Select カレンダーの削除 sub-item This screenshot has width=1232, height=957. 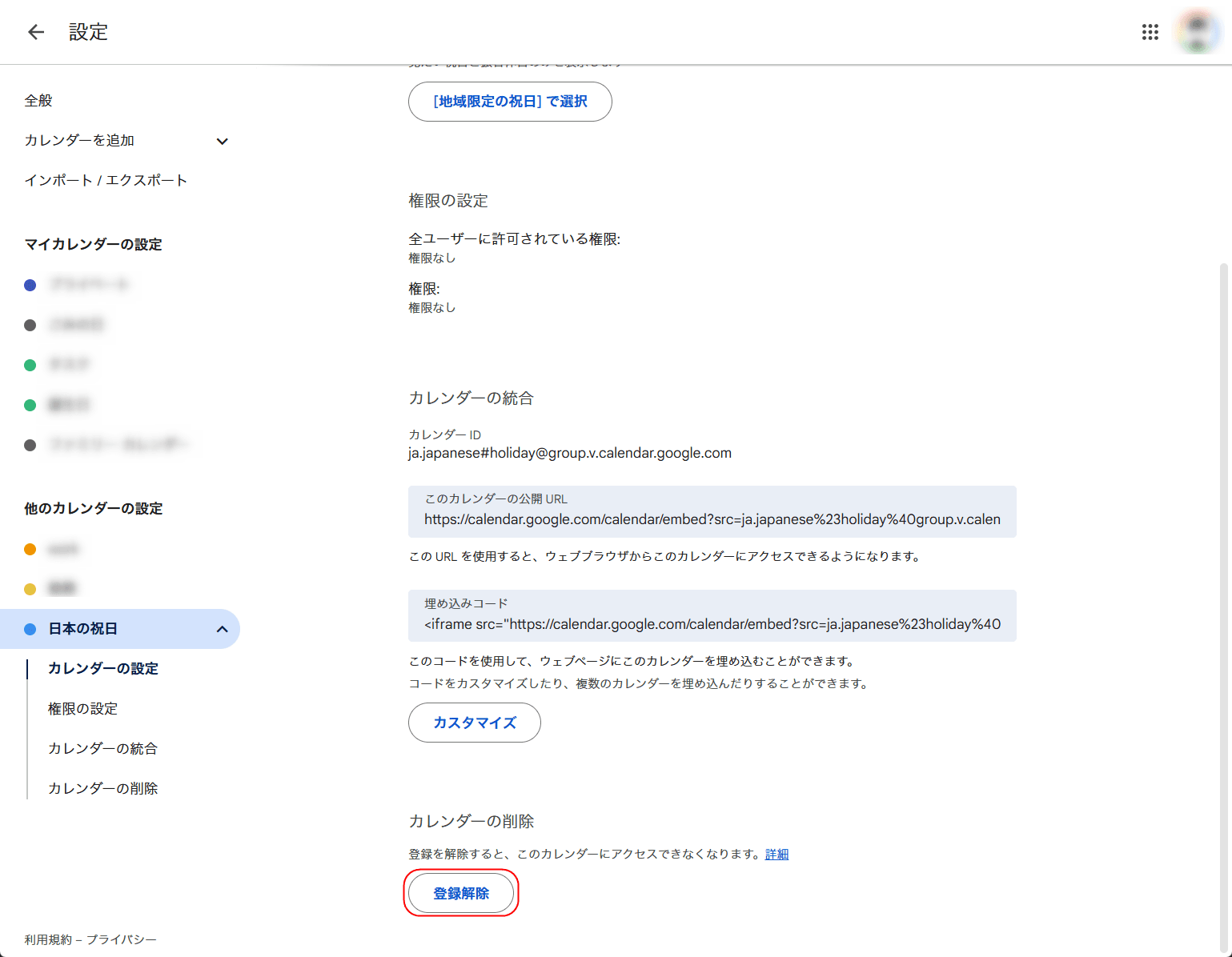[102, 788]
